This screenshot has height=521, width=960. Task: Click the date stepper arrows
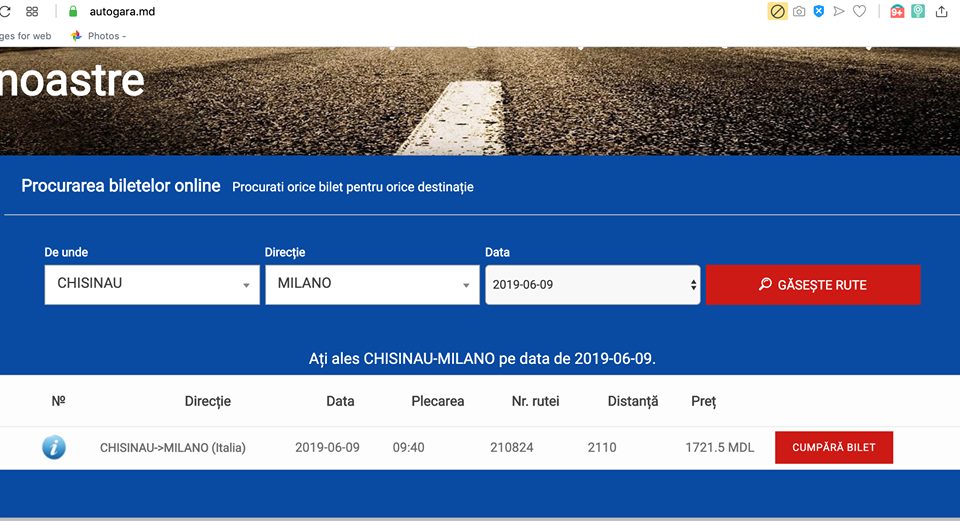click(x=693, y=285)
